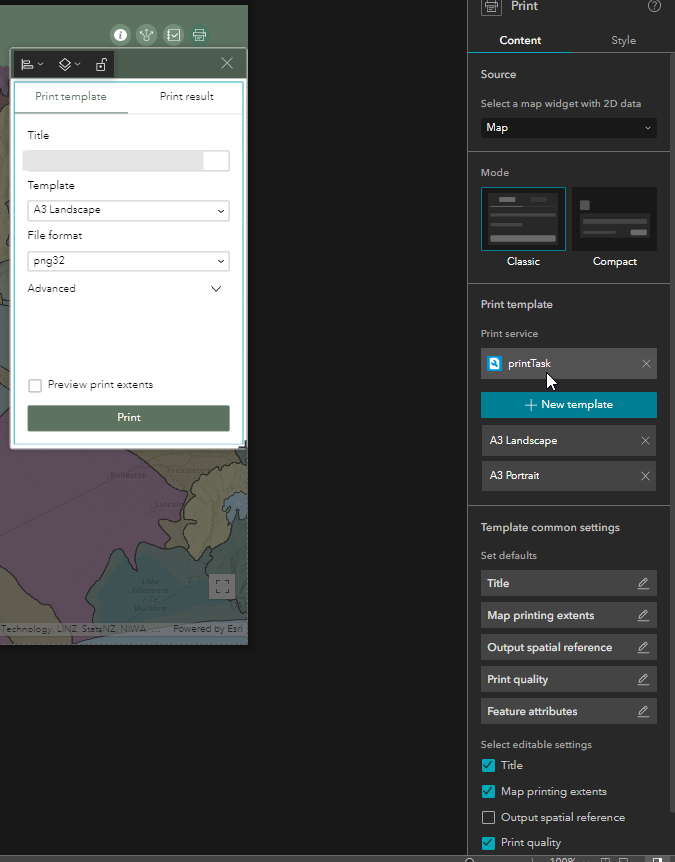Uncheck the Title editable setting

pyautogui.click(x=488, y=765)
